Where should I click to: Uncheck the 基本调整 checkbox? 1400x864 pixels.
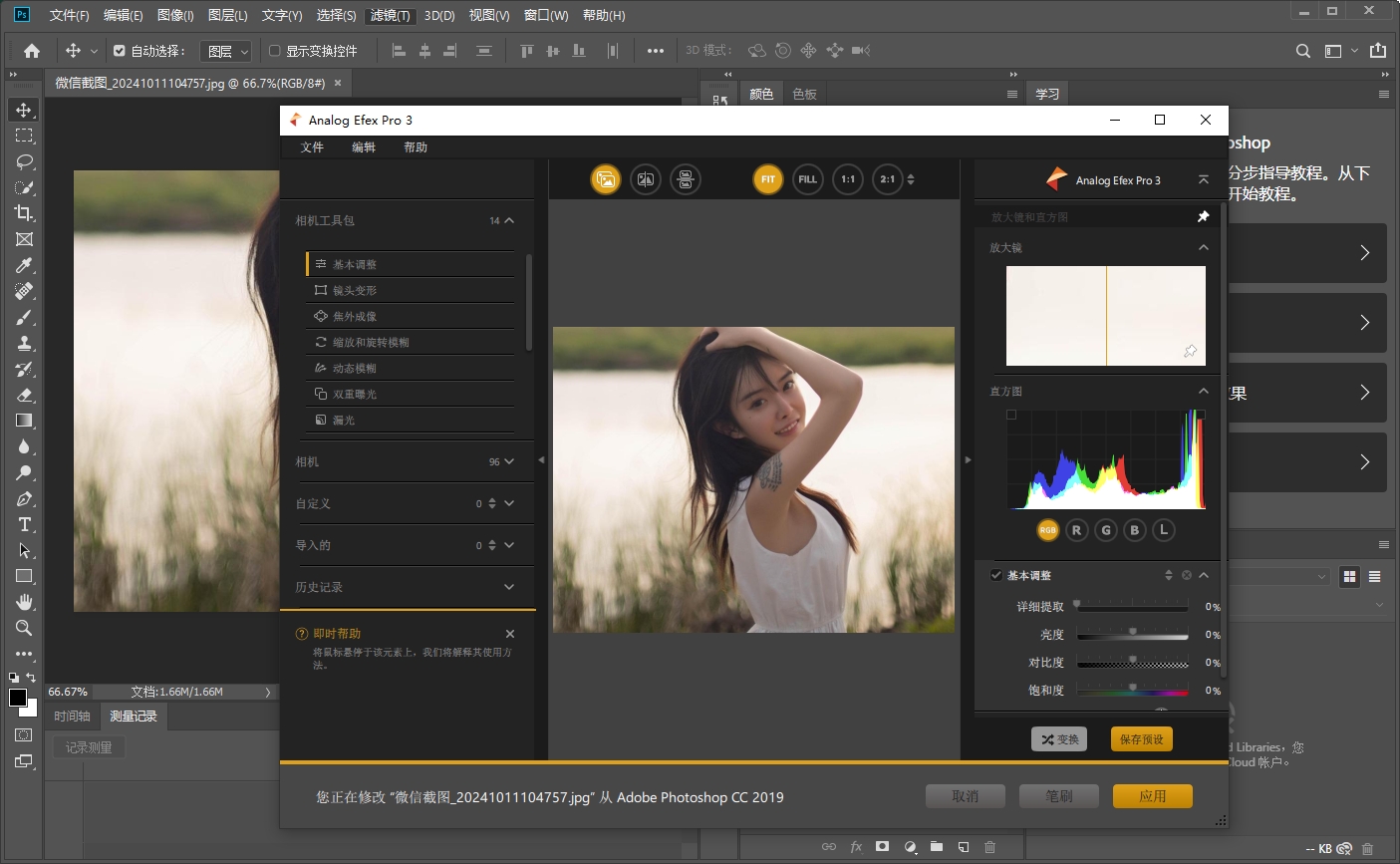click(995, 575)
